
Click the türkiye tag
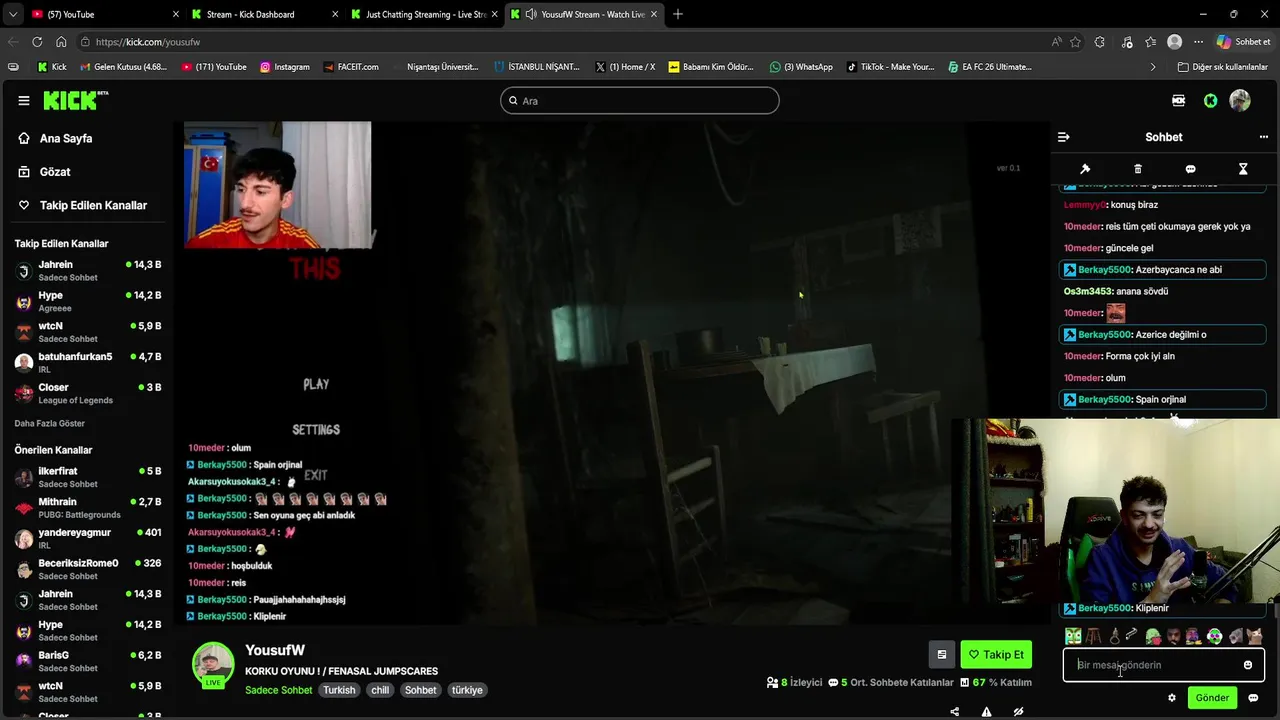467,690
